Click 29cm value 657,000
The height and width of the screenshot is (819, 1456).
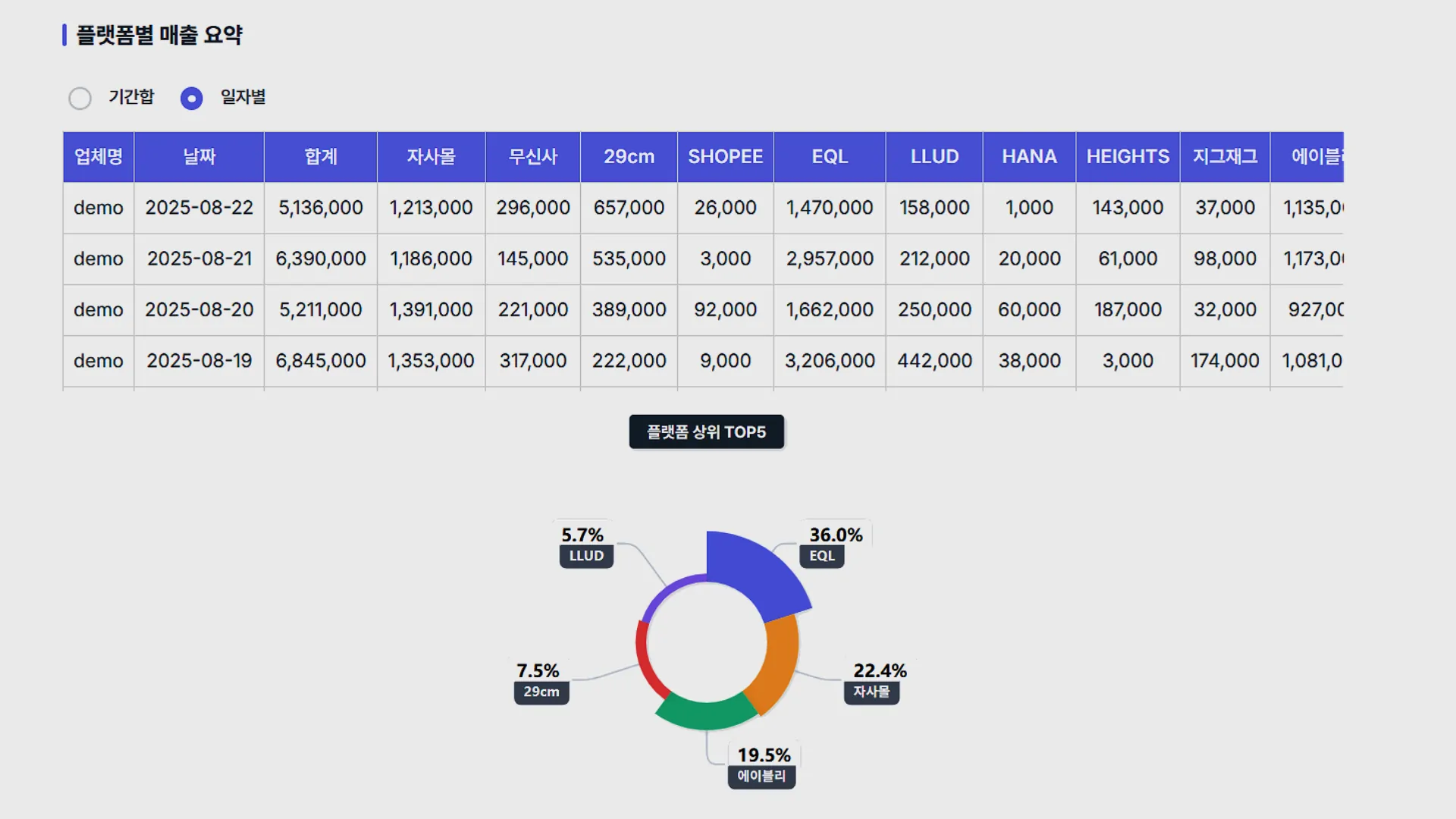coord(629,208)
